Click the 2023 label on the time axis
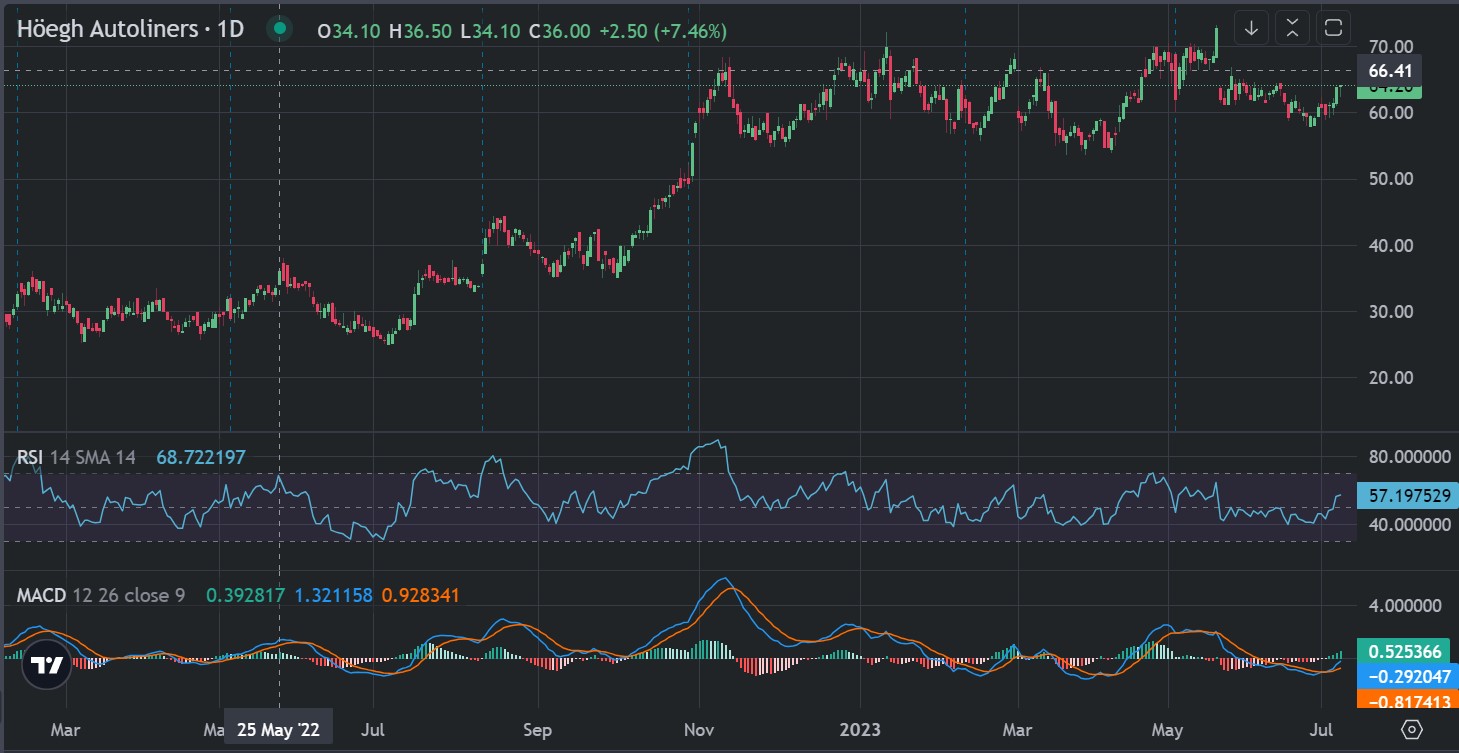Viewport: 1459px width, 753px height. pyautogui.click(x=860, y=729)
